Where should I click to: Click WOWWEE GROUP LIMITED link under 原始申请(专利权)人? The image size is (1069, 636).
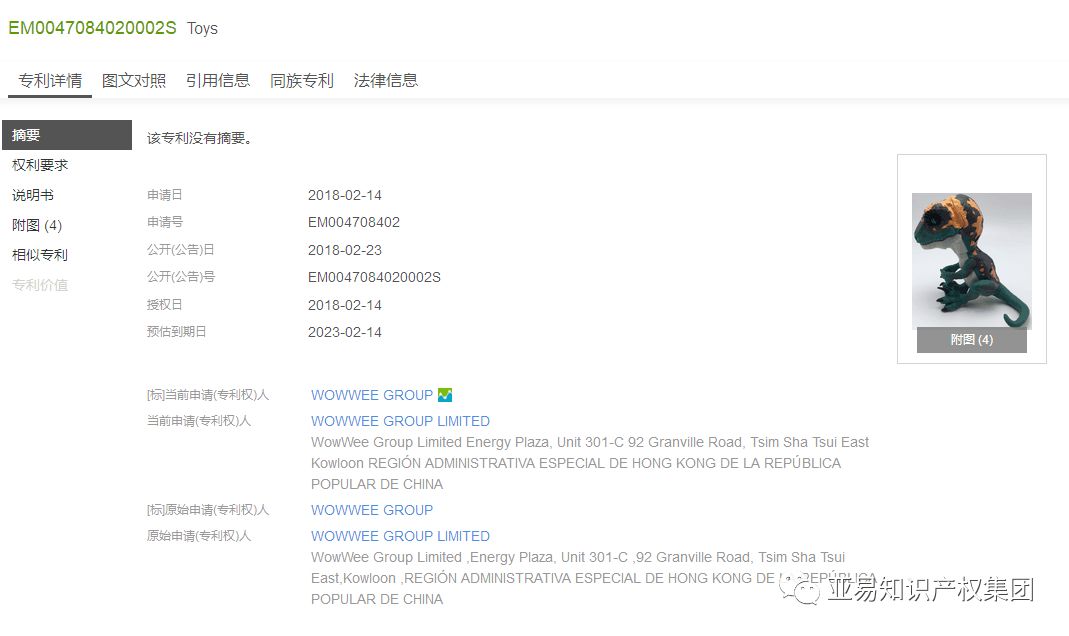pos(400,536)
